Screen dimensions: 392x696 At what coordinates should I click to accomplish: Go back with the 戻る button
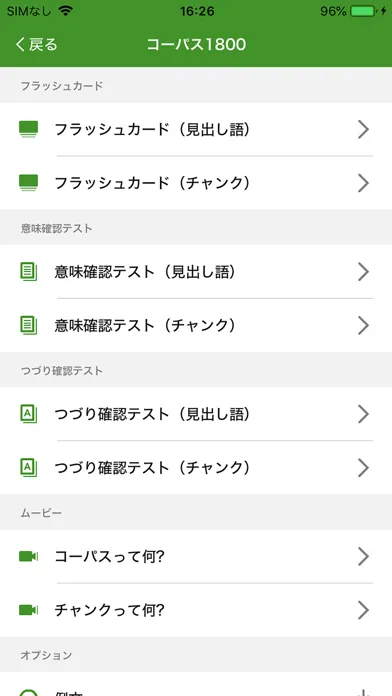36,44
